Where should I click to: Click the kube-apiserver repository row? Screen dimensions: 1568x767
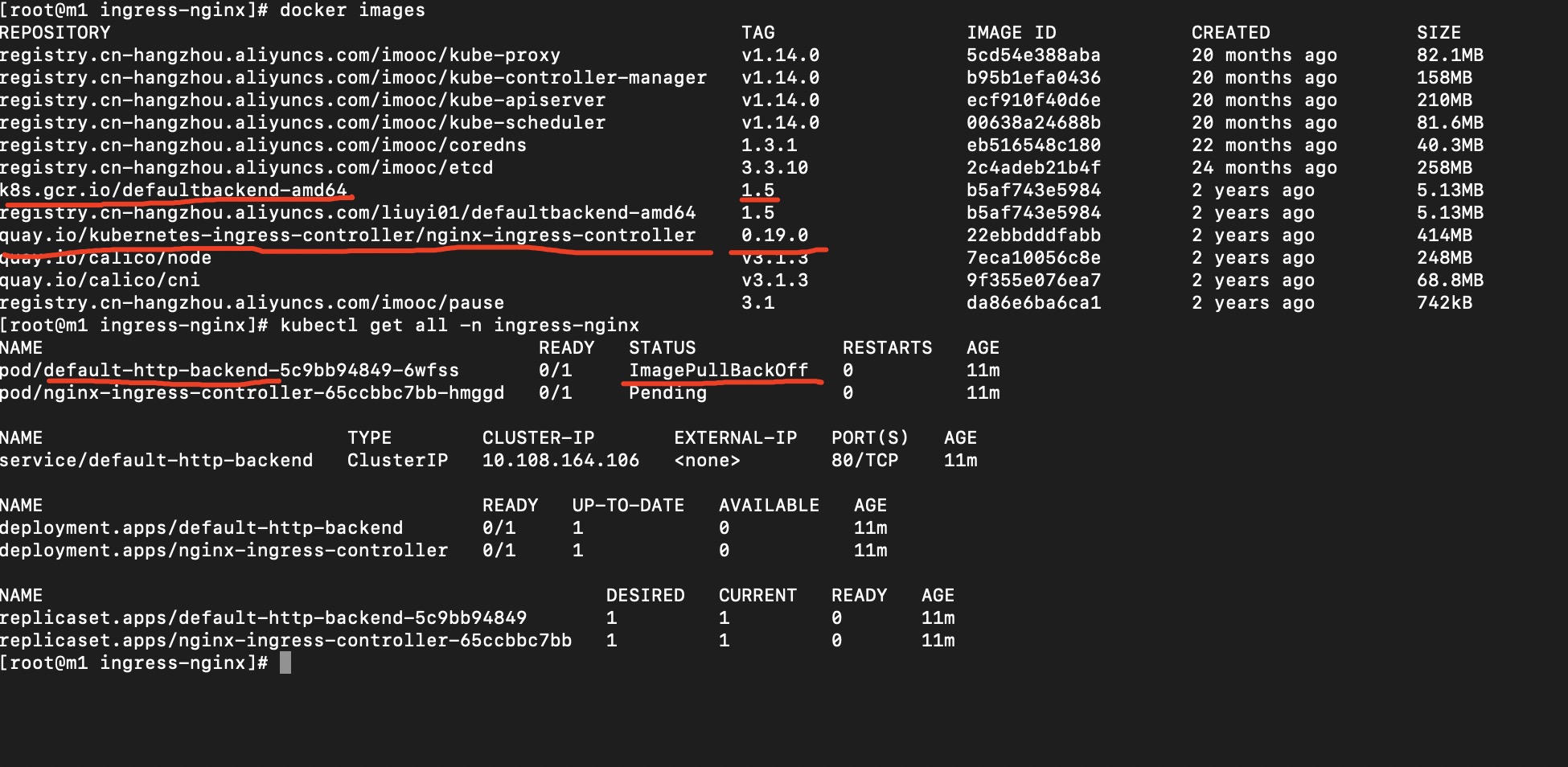pyautogui.click(x=302, y=100)
